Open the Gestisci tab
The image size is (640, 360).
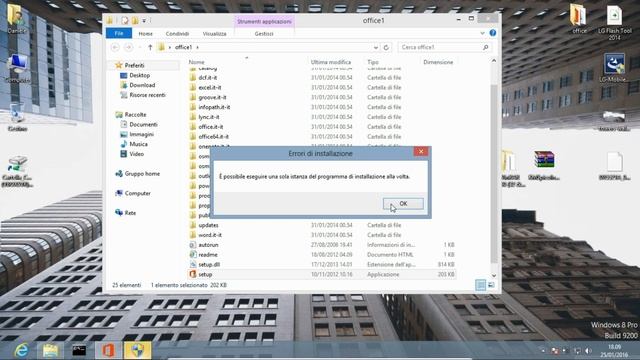(264, 33)
